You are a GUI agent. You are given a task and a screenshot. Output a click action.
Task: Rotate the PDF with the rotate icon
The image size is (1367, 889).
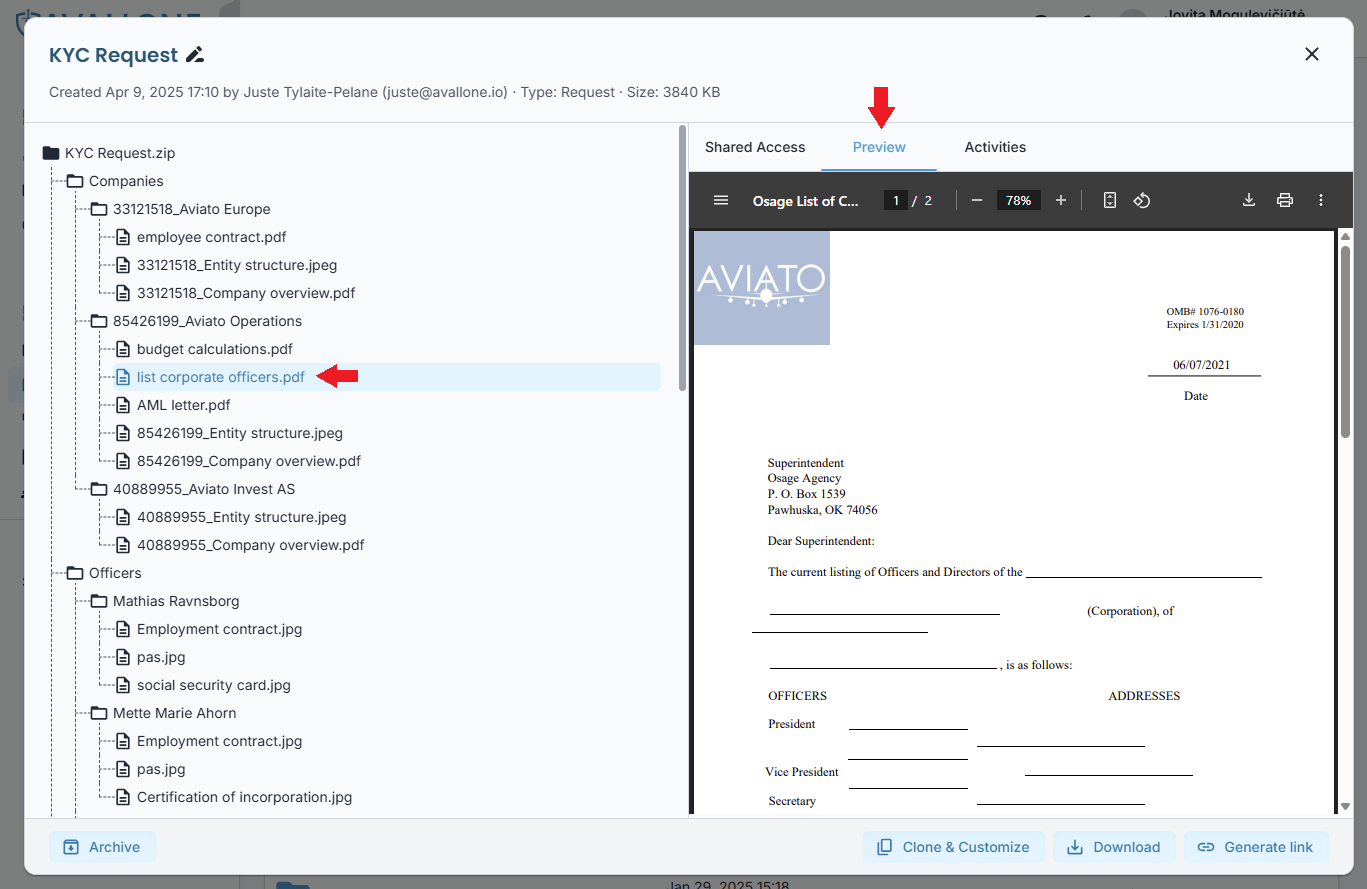(x=1142, y=200)
